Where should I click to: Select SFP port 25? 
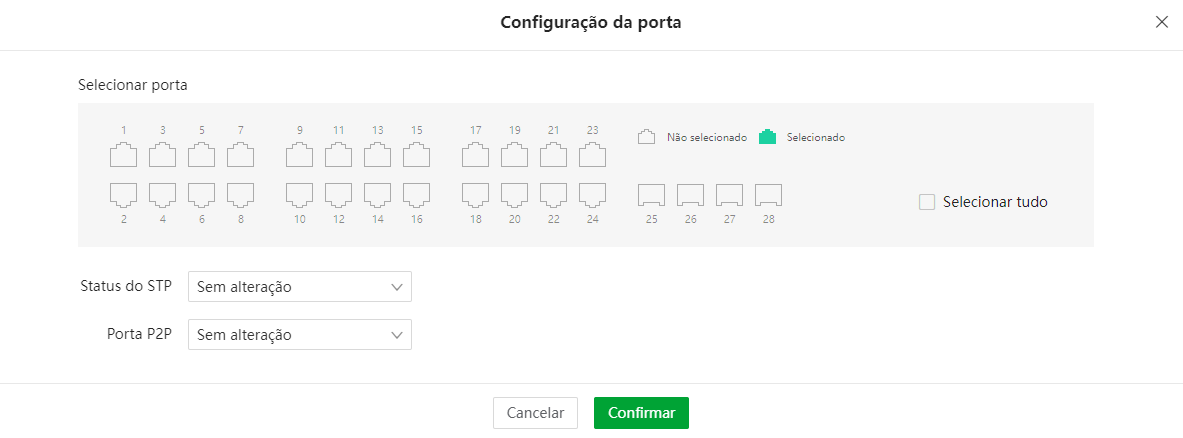click(651, 194)
